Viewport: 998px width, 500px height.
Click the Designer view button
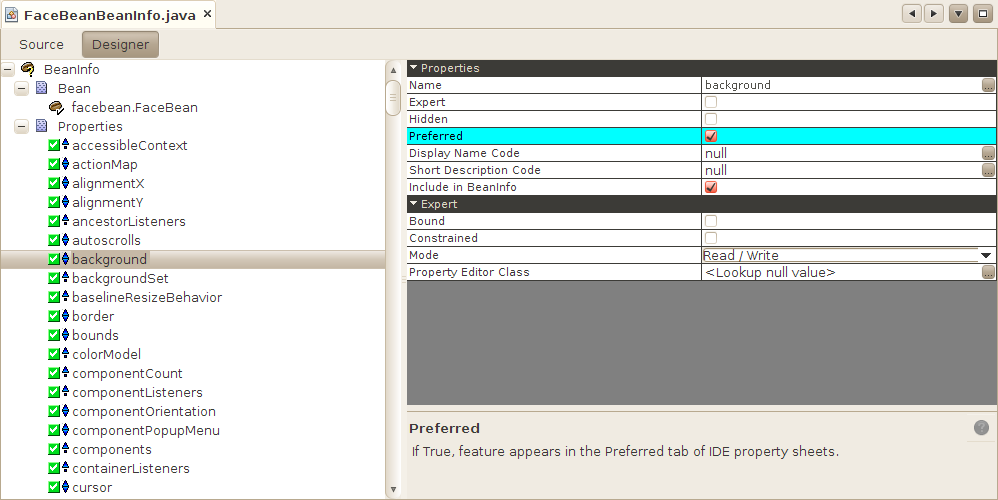click(120, 45)
